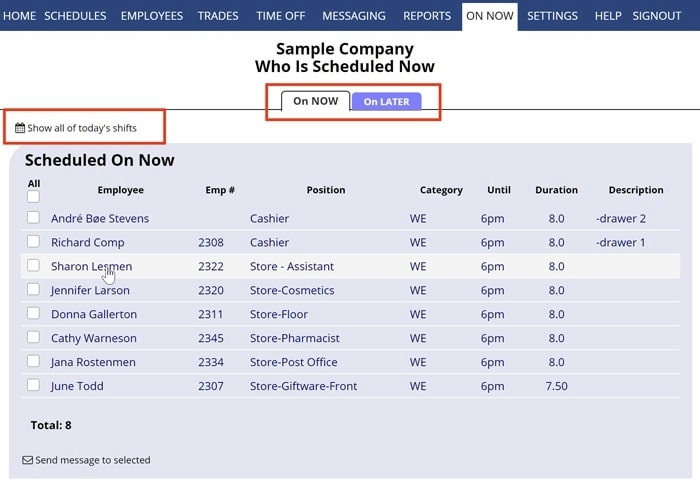Click the envelope icon for send message

pyautogui.click(x=28, y=460)
